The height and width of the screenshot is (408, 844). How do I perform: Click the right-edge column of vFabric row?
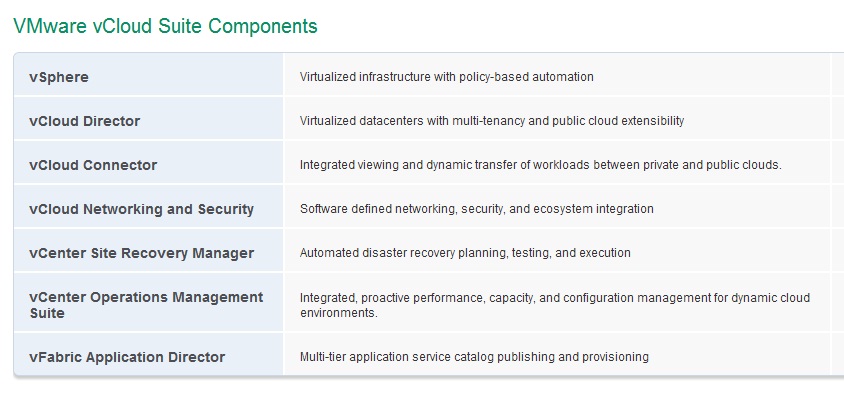tap(838, 354)
